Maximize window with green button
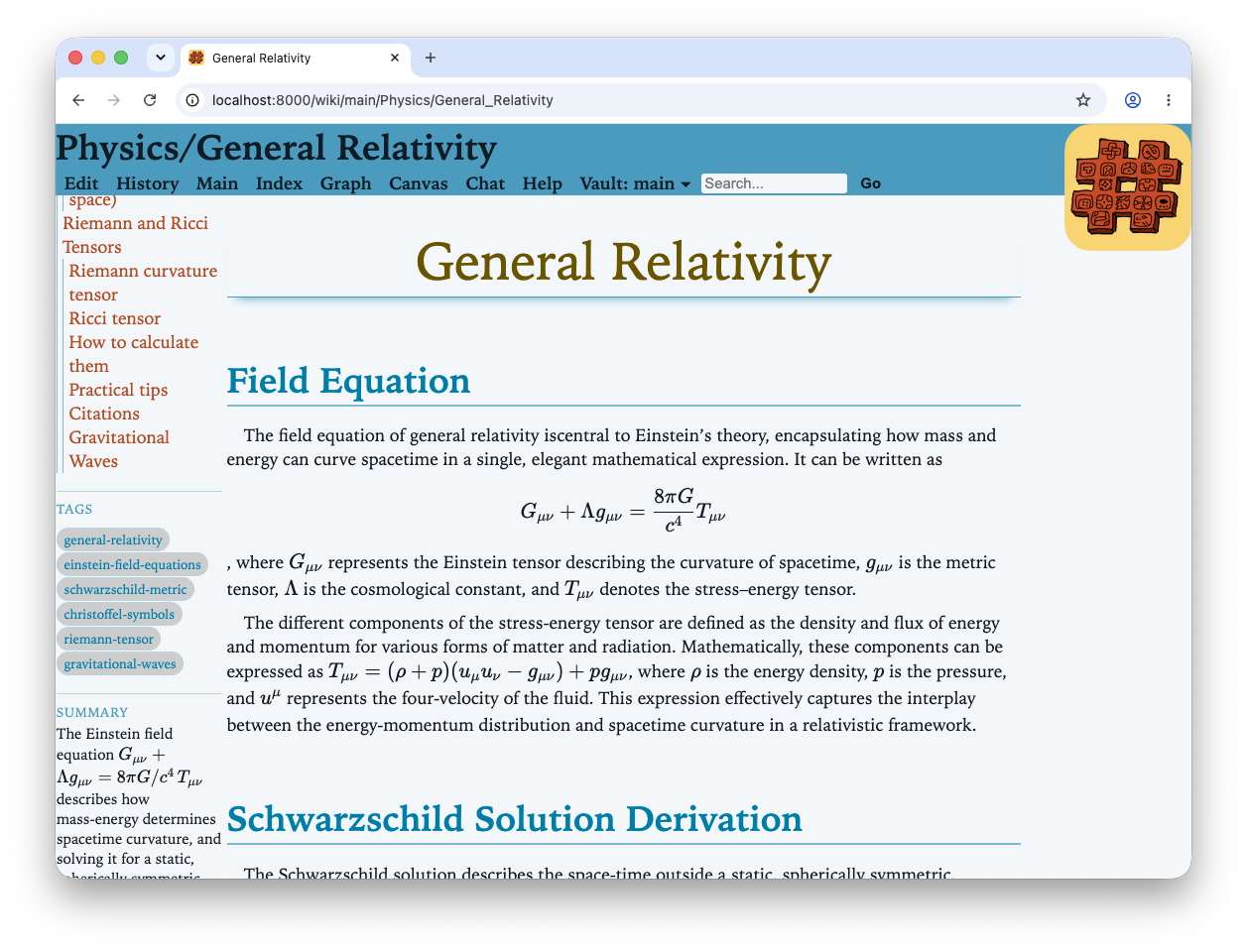Viewport: 1247px width, 952px height. tap(121, 58)
